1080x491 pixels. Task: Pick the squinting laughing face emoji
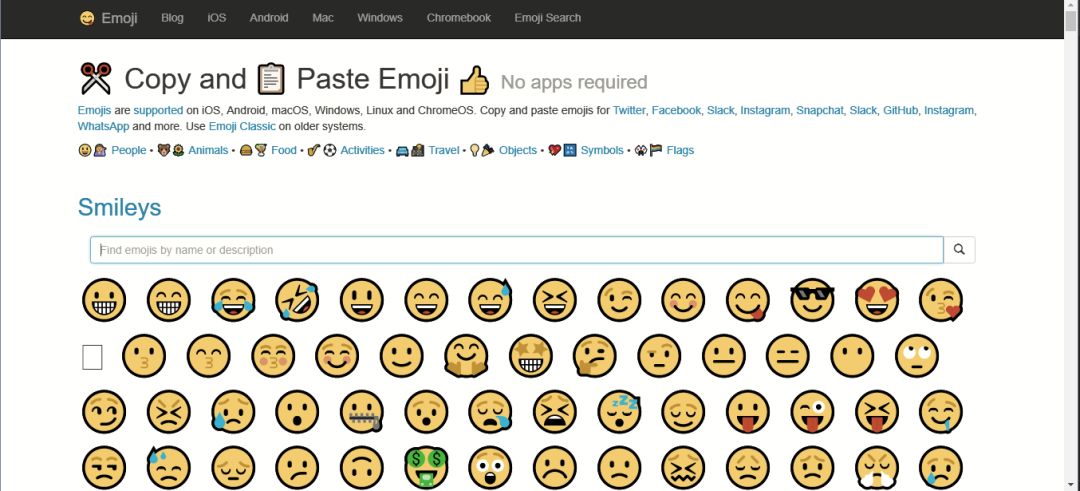click(x=555, y=300)
